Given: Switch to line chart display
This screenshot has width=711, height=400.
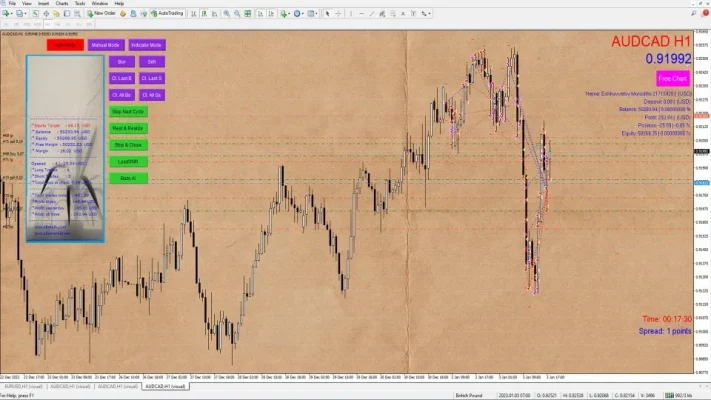Looking at the screenshot, I should click(214, 14).
